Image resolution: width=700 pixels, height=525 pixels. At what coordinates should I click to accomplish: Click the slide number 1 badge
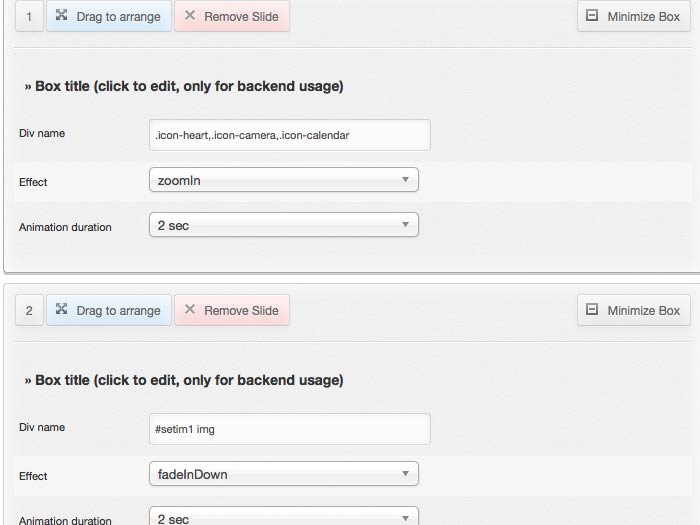tap(29, 16)
